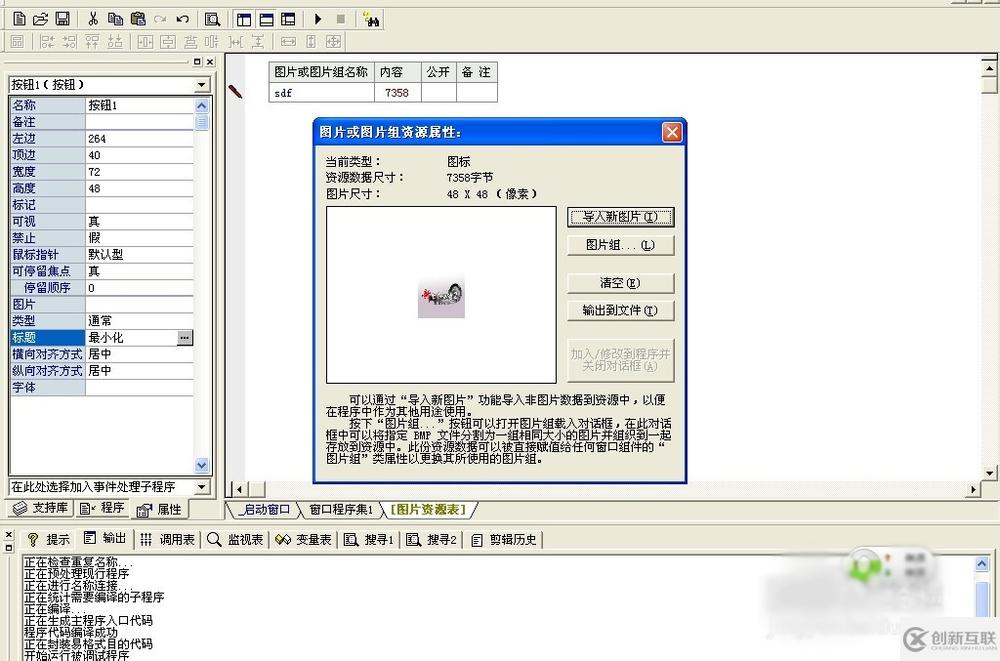1000x661 pixels.
Task: Click the align bottom edges icon
Action: pyautogui.click(x=115, y=42)
